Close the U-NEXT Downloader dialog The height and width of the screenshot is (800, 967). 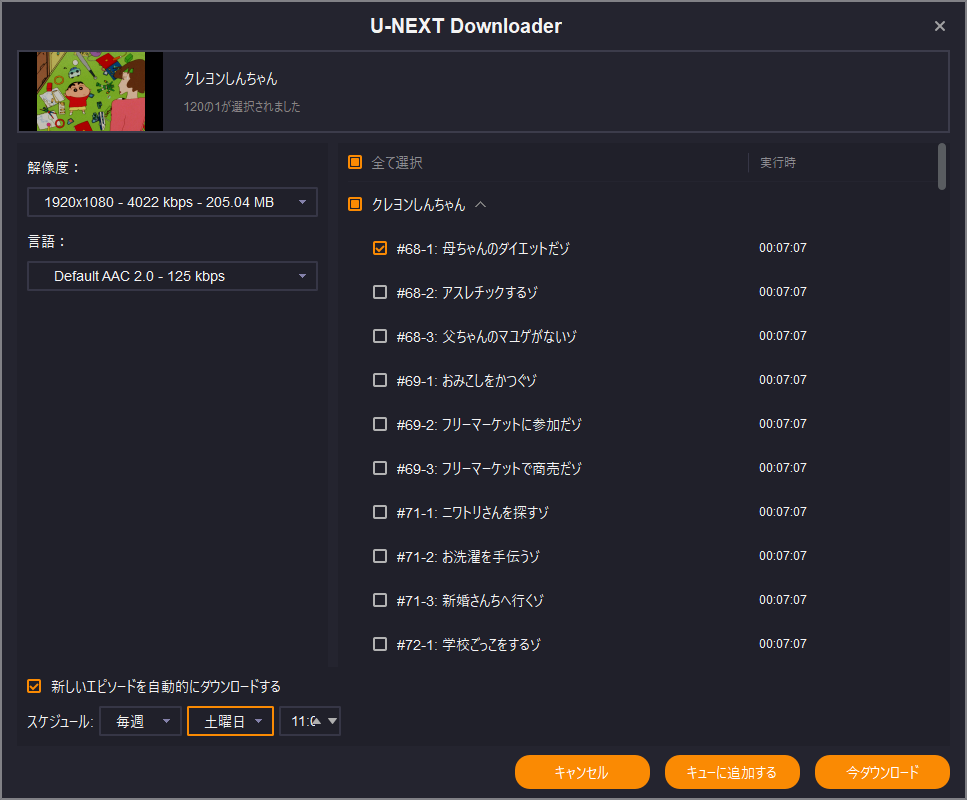pyautogui.click(x=939, y=26)
